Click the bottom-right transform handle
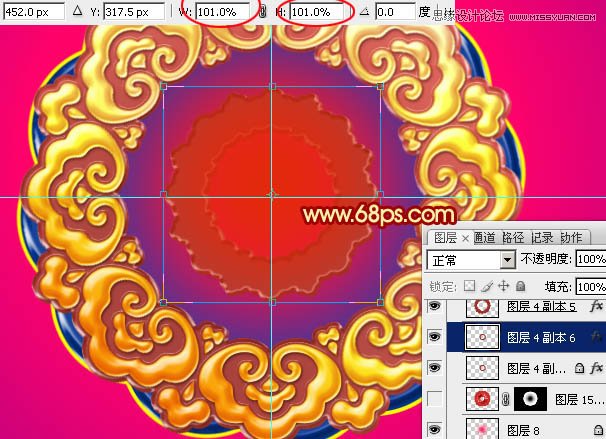The width and height of the screenshot is (606, 439). (380, 302)
